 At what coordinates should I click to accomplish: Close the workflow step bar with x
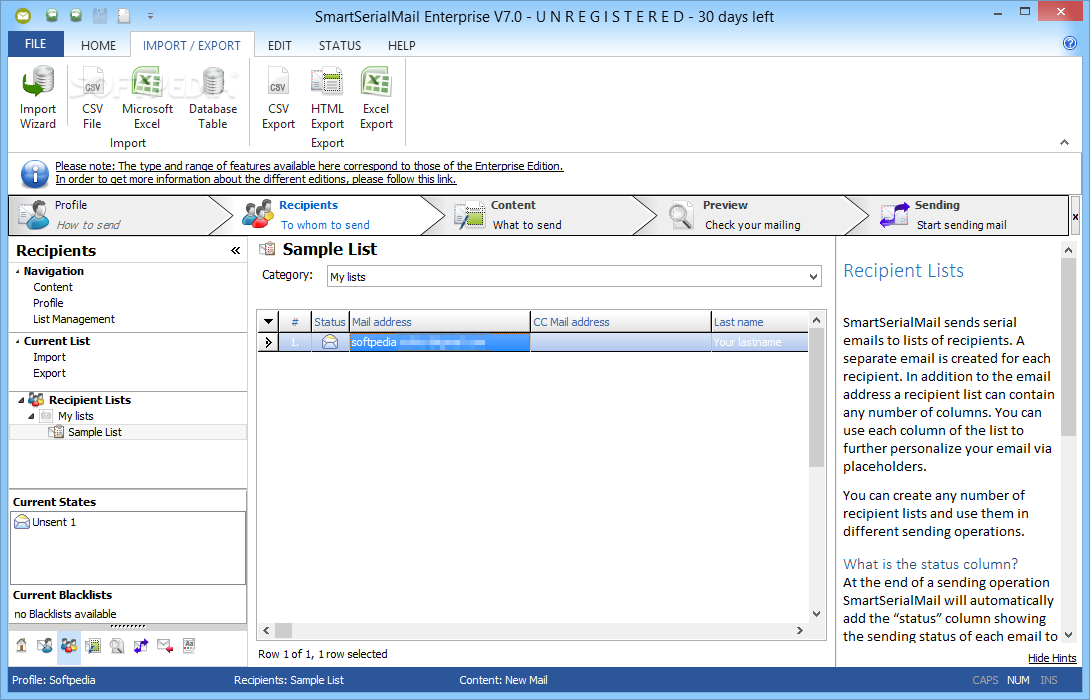point(1075,217)
